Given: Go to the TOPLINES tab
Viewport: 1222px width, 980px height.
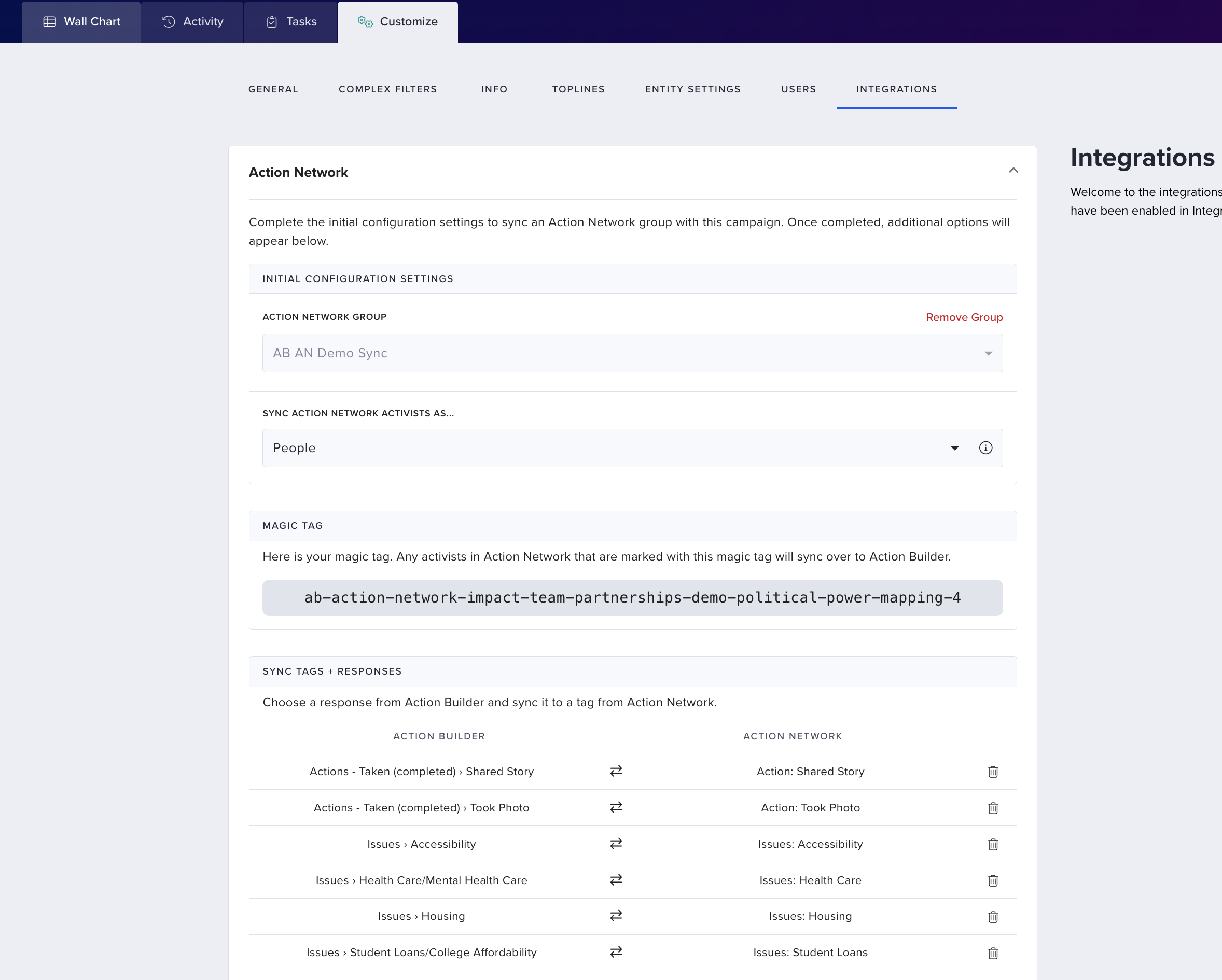Looking at the screenshot, I should [578, 89].
